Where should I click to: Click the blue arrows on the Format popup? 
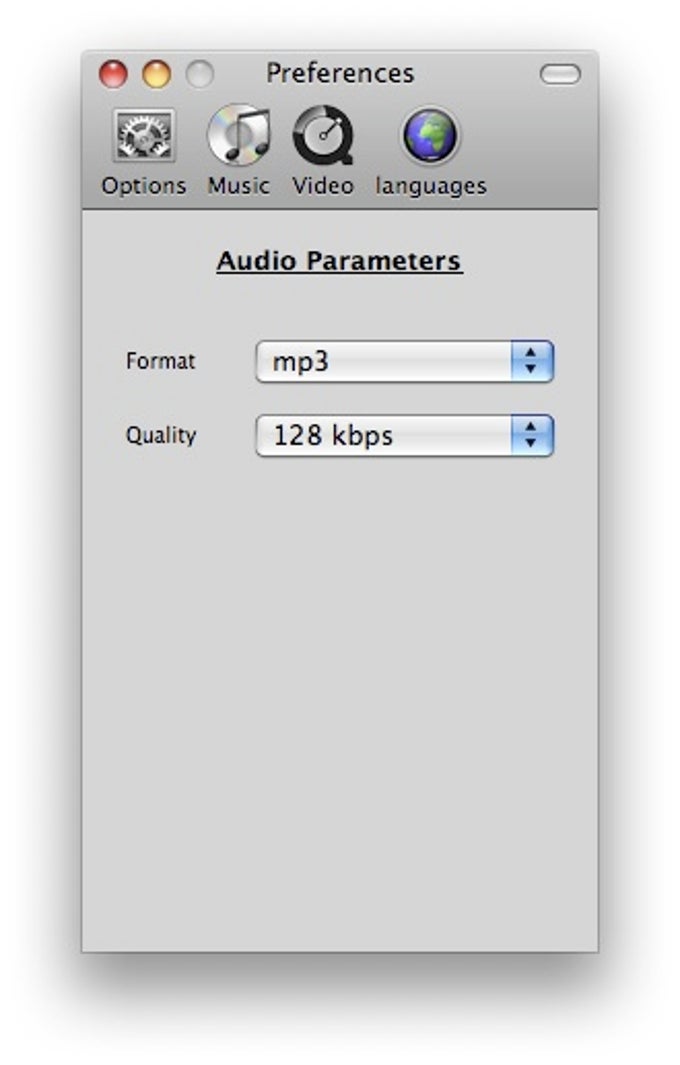pos(532,361)
